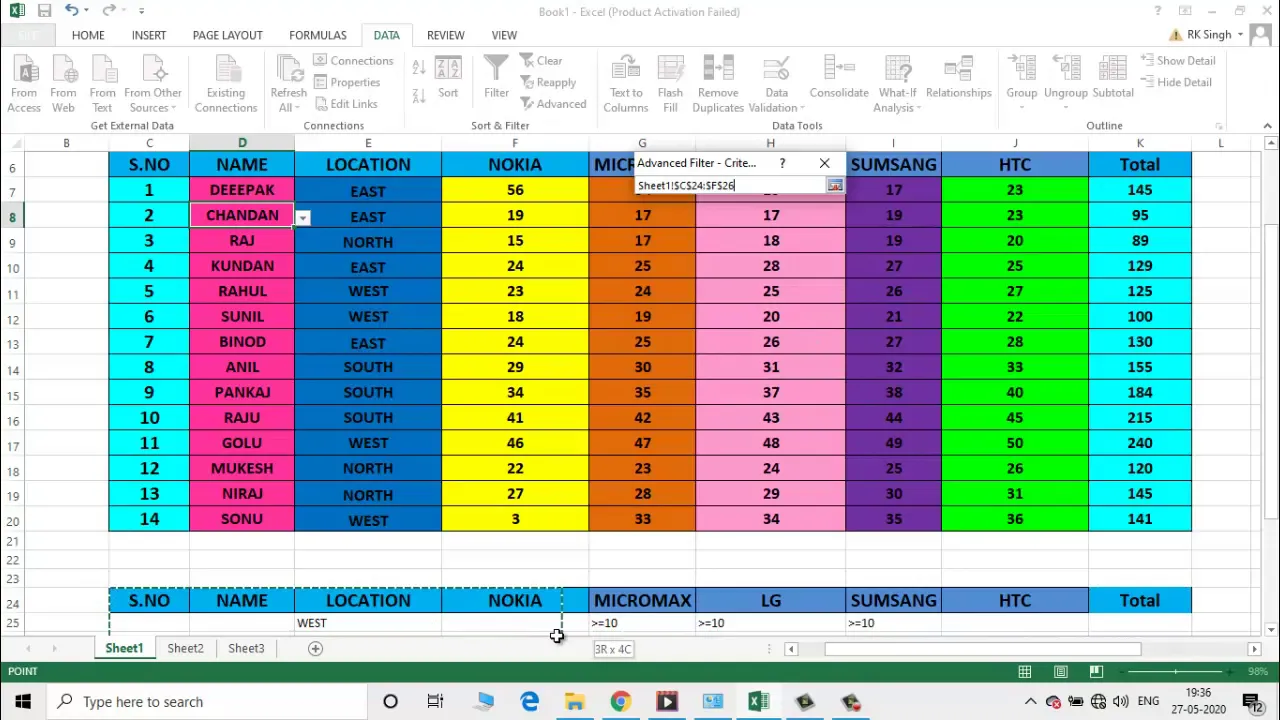Select Total cell value 240
Viewport: 1280px width, 720px height.
(x=1140, y=443)
